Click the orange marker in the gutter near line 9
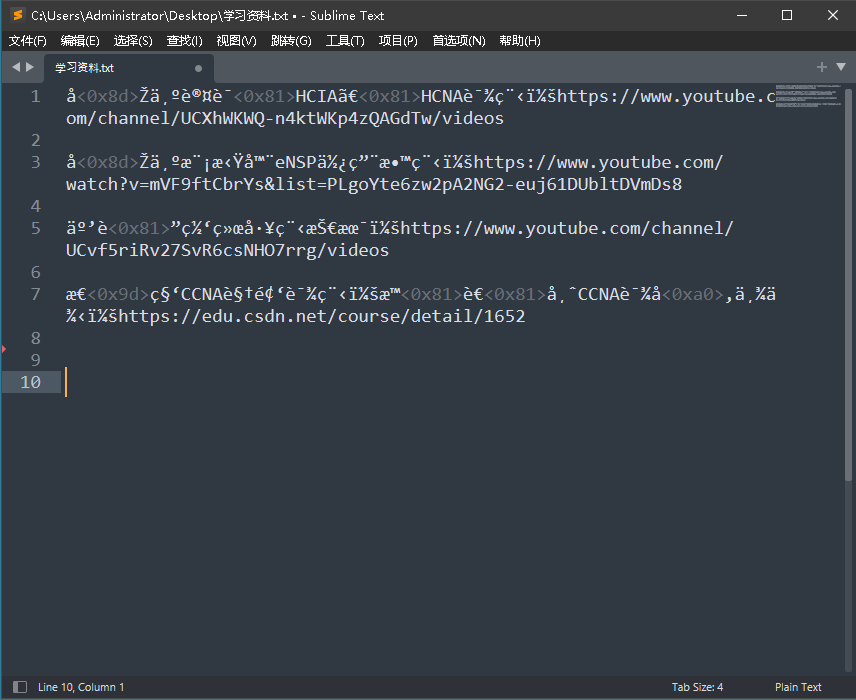Image resolution: width=856 pixels, height=700 pixels. (x=4, y=350)
